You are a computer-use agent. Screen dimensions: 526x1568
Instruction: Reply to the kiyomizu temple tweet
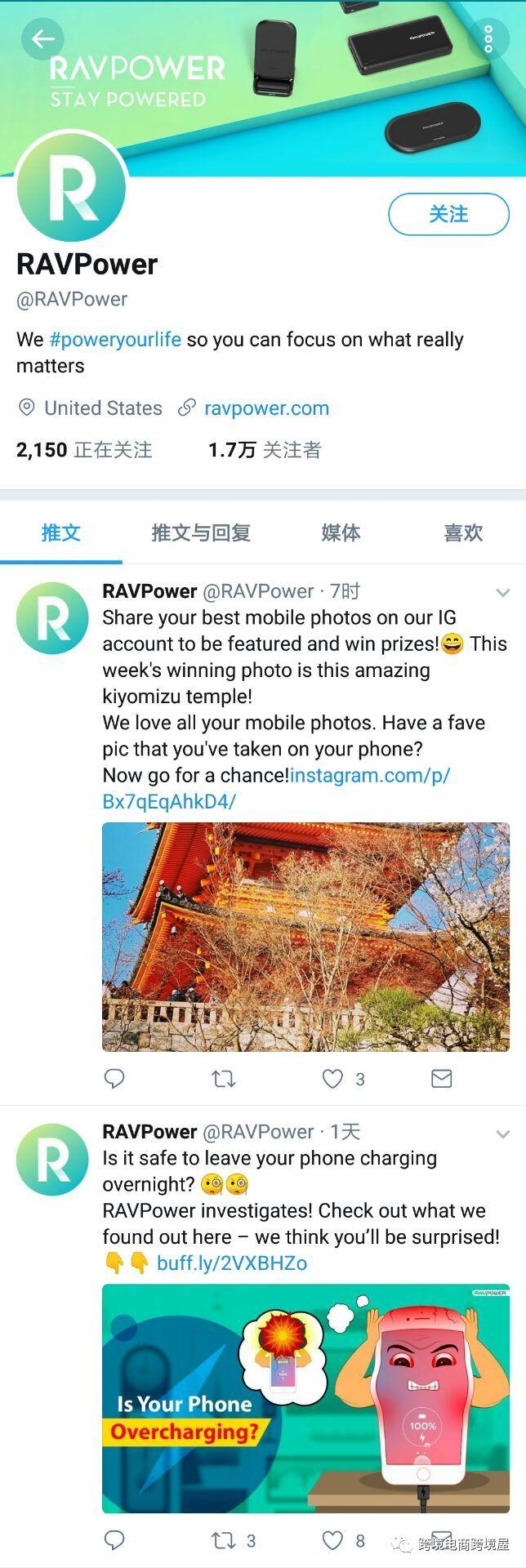114,1079
